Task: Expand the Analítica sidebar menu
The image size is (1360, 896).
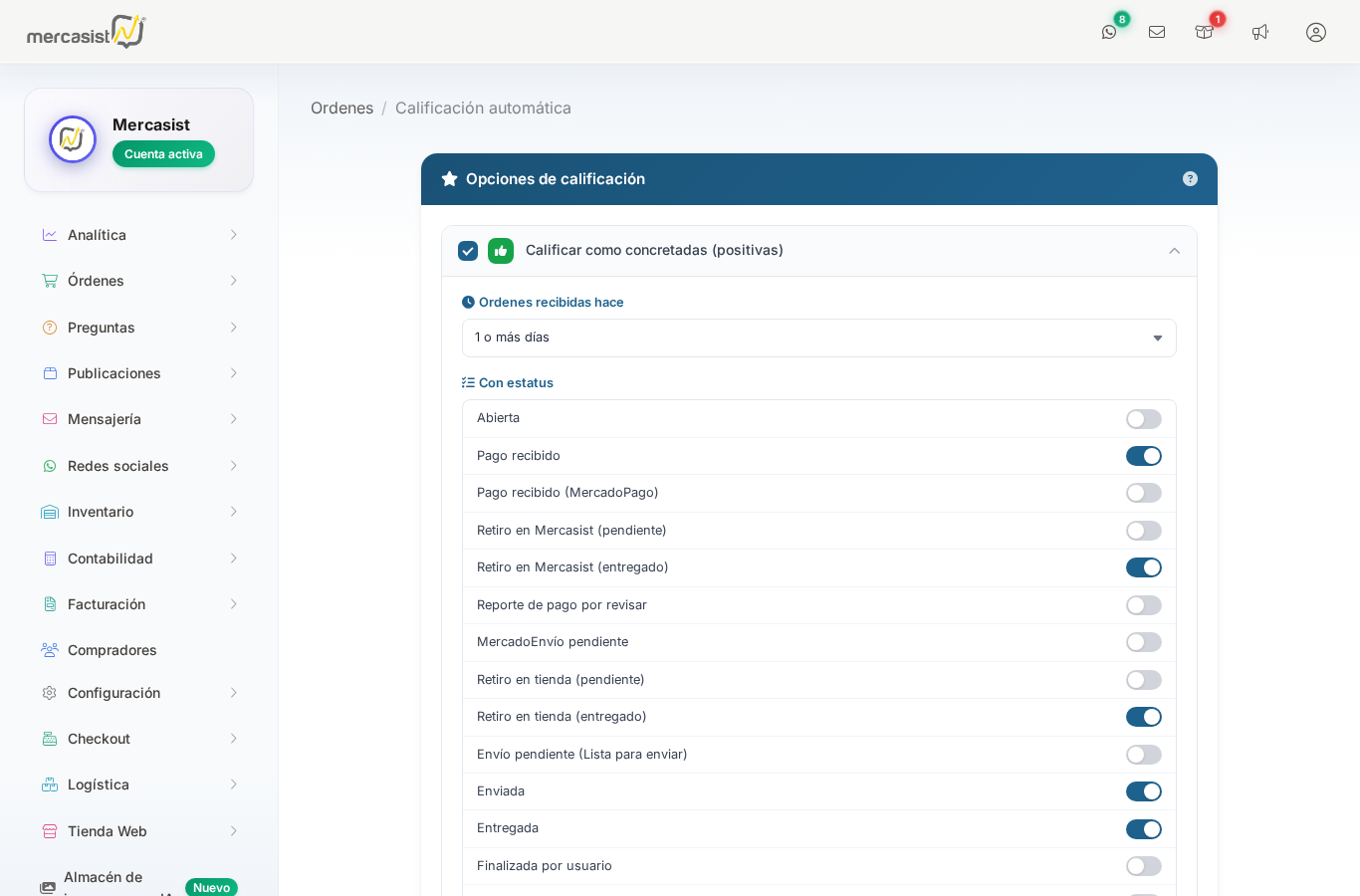Action: tap(138, 235)
